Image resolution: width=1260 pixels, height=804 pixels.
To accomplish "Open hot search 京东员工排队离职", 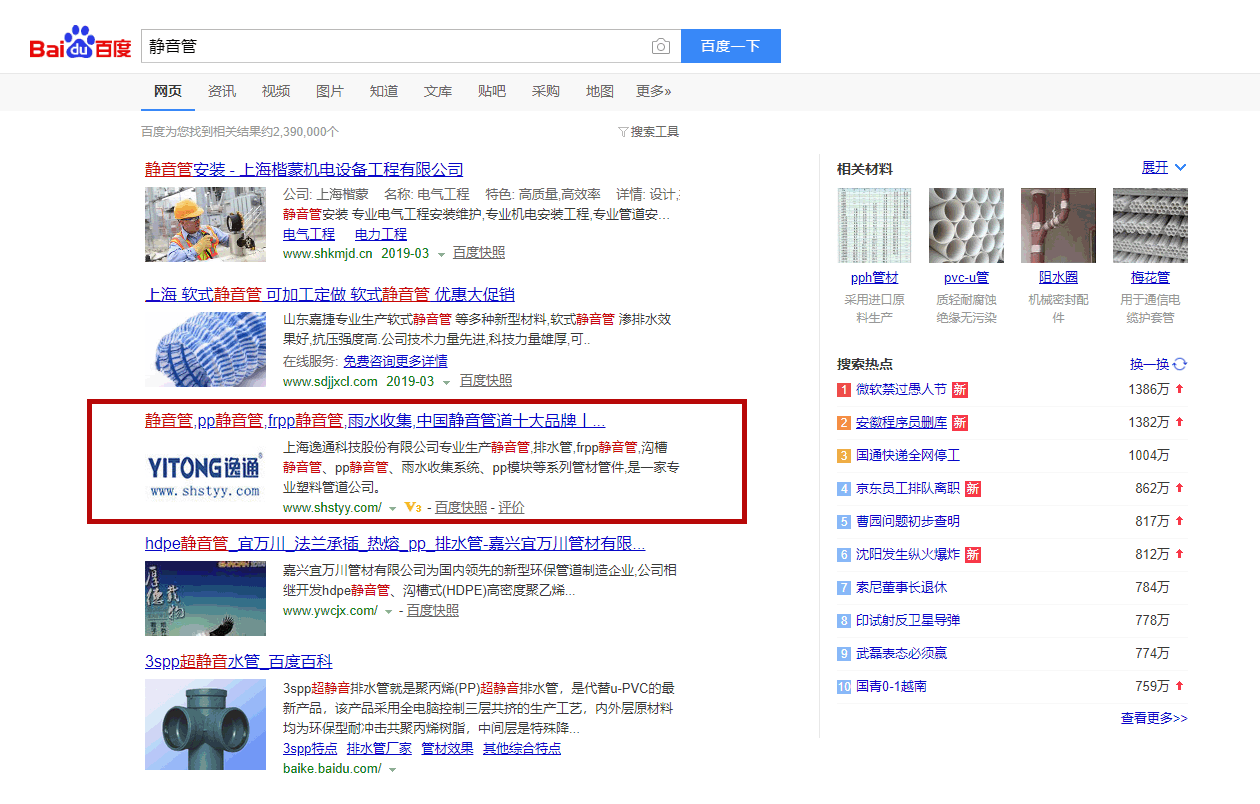I will tap(908, 489).
